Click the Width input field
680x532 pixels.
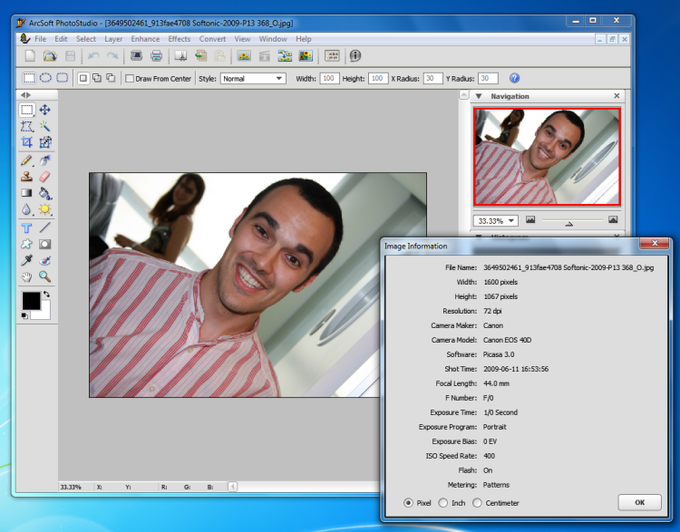329,78
